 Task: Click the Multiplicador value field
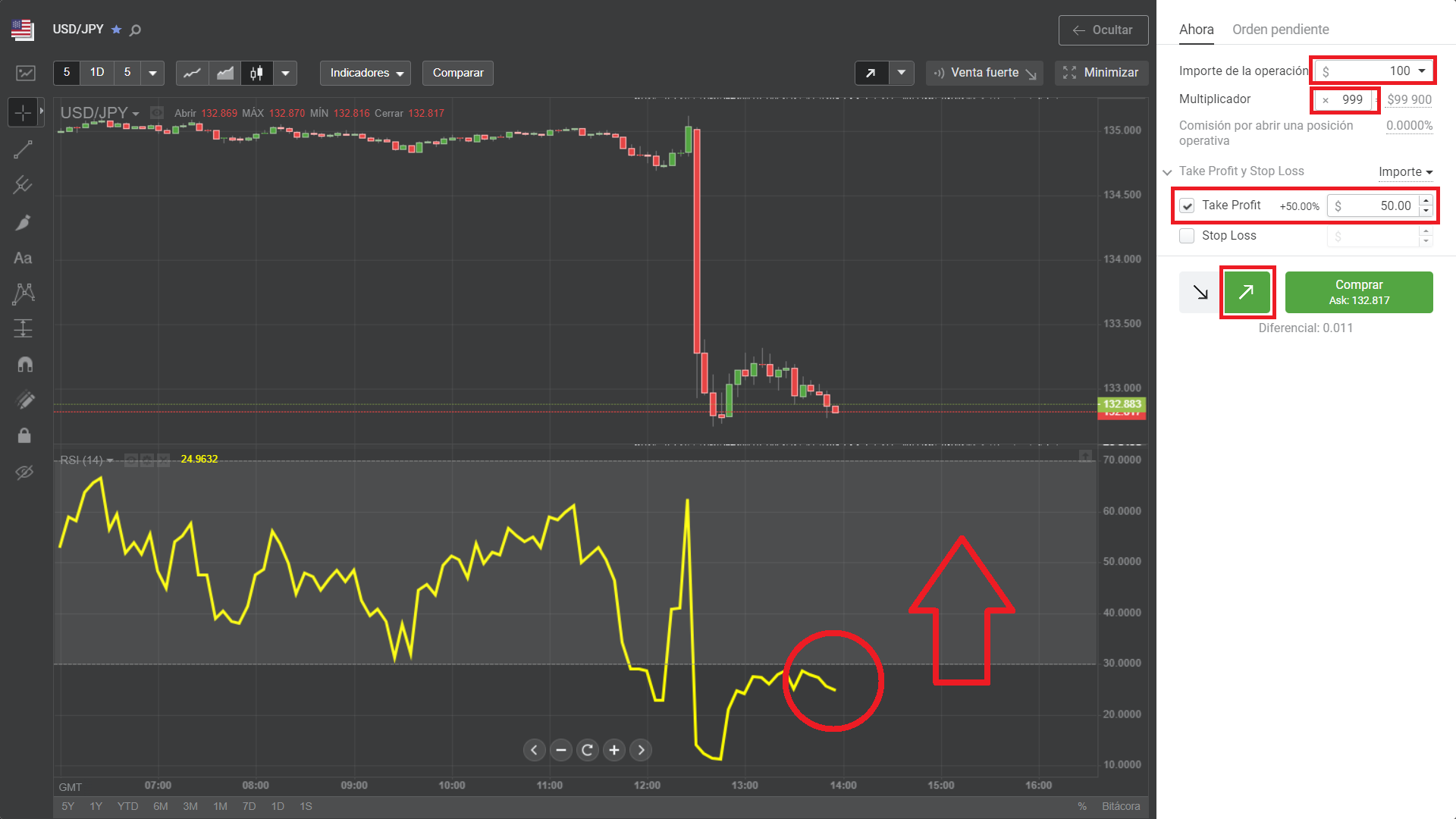tap(1351, 99)
